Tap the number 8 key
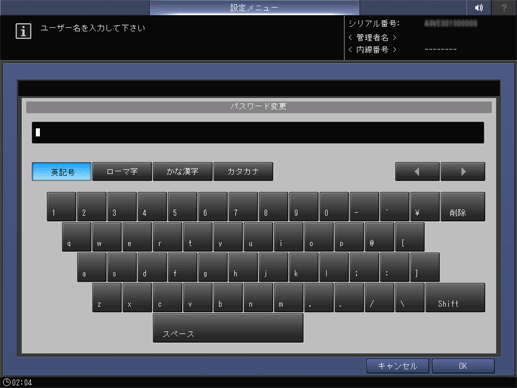Screen dimensions: 517x388 pos(274,207)
